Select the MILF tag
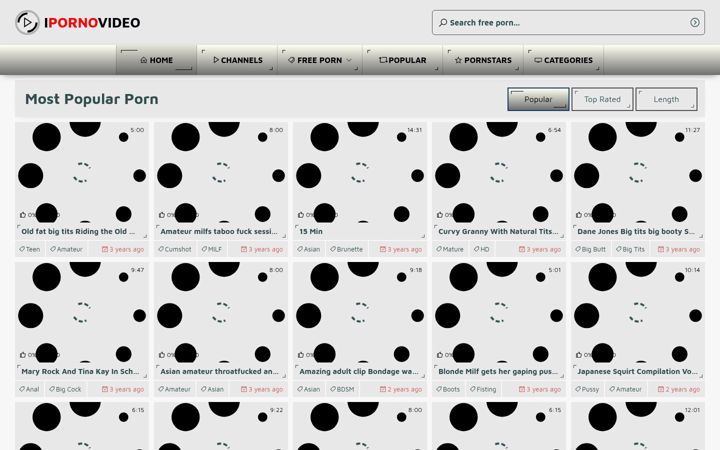This screenshot has height=450, width=720. (x=211, y=249)
